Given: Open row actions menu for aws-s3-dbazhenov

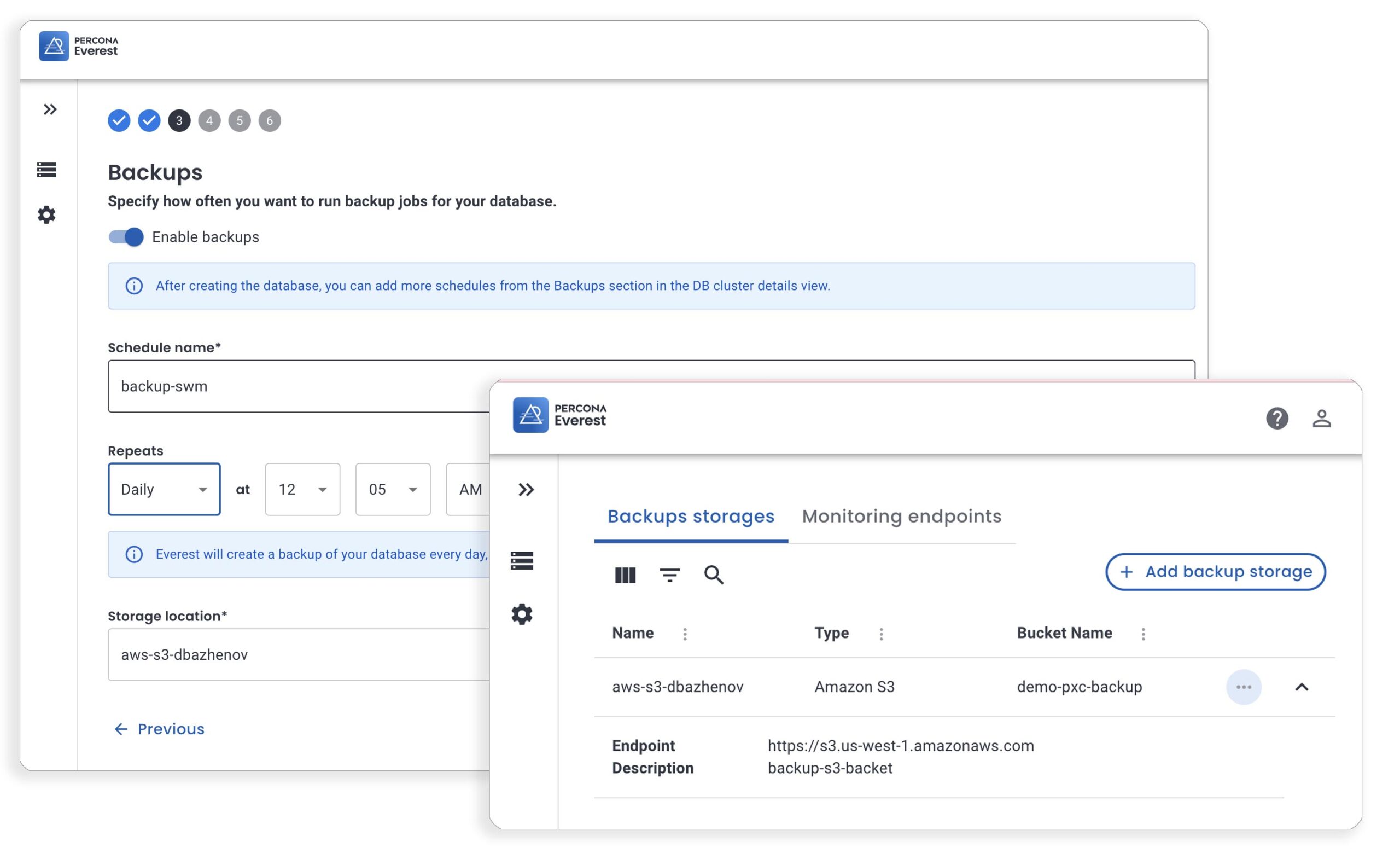Looking at the screenshot, I should 1243,687.
